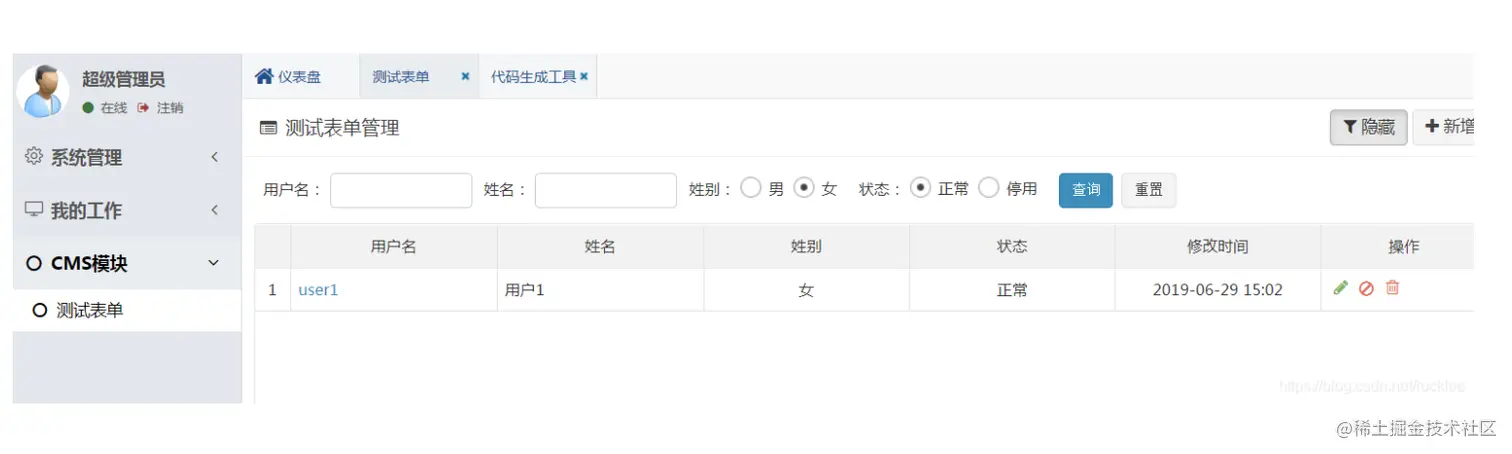Click the 2019-06-29 15:02 cell
The width and height of the screenshot is (1512, 454).
(x=1218, y=290)
